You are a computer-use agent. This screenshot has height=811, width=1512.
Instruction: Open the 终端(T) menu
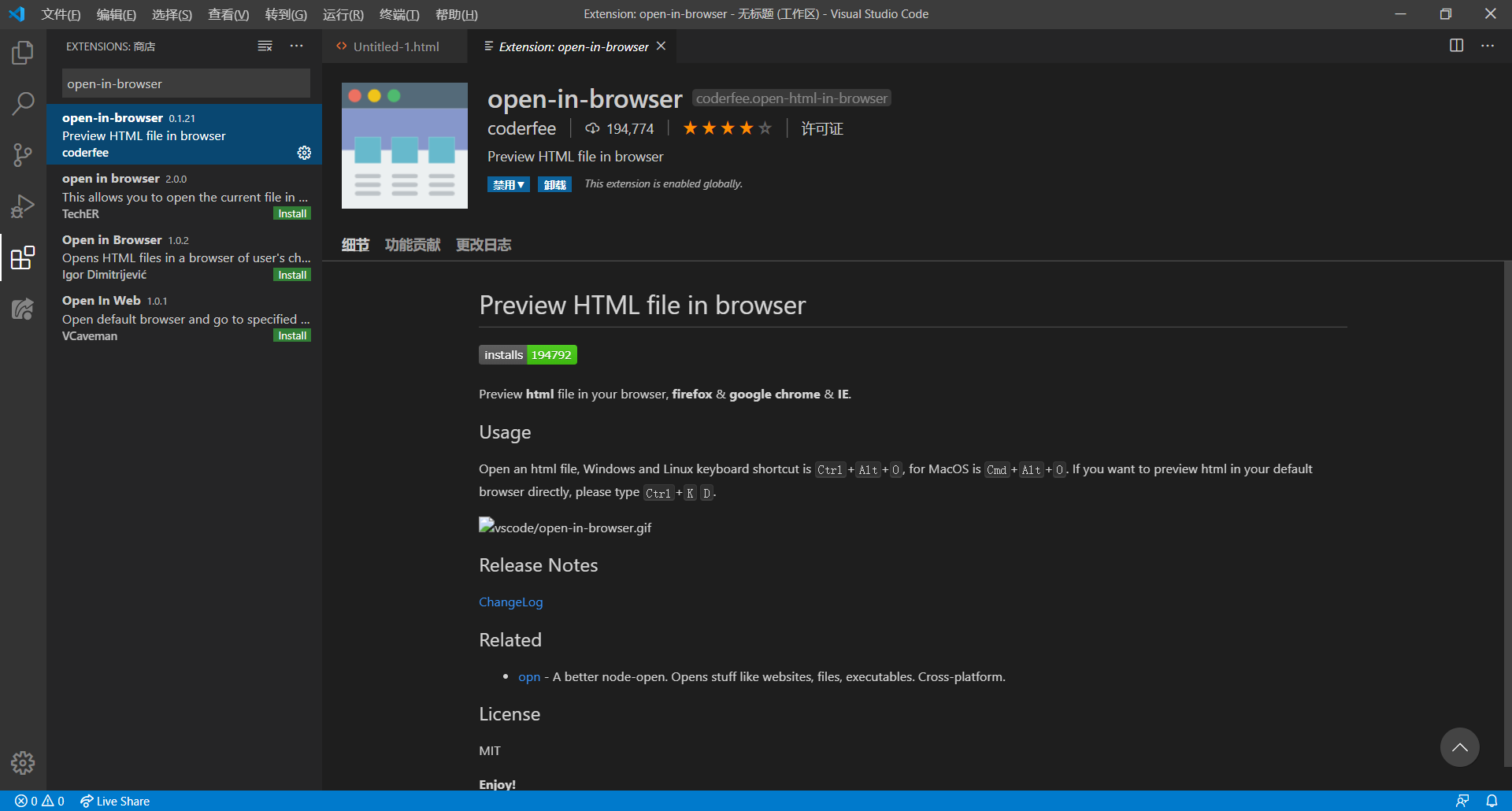pyautogui.click(x=399, y=14)
